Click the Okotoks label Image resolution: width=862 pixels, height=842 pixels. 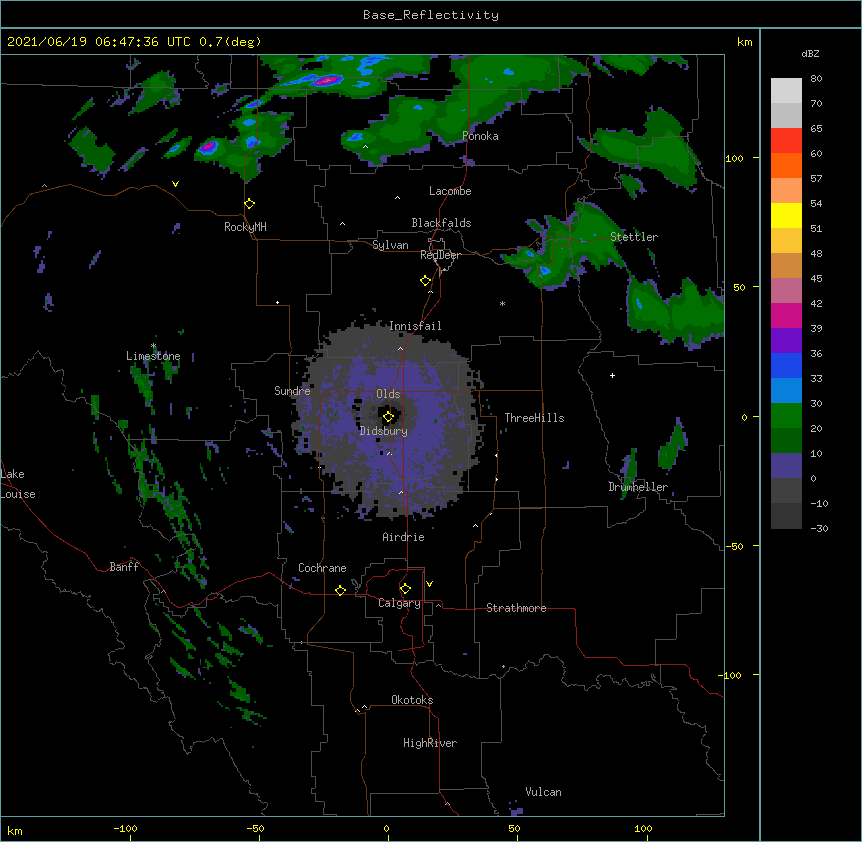412,700
